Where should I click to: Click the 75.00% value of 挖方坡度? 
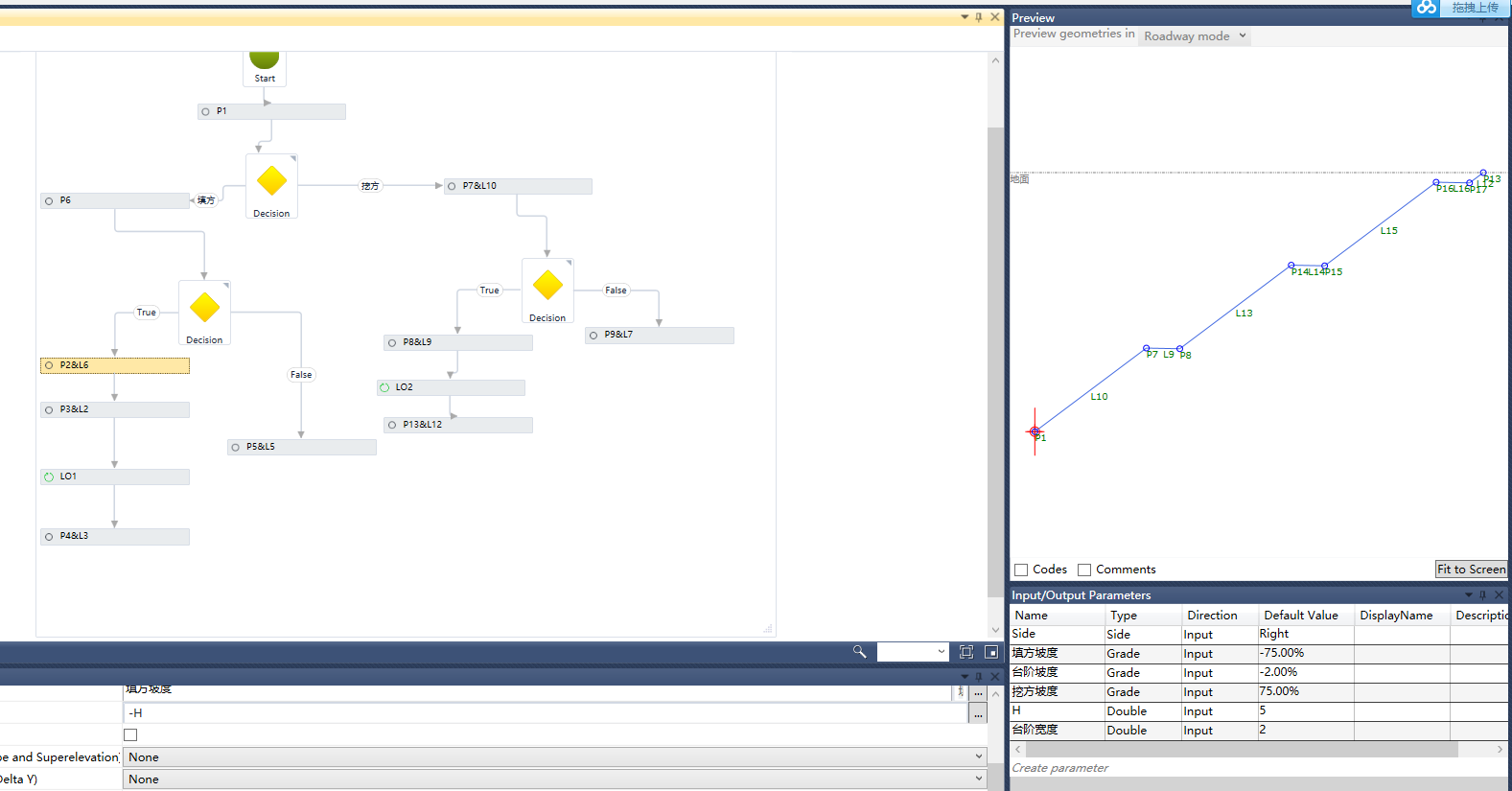point(1305,691)
